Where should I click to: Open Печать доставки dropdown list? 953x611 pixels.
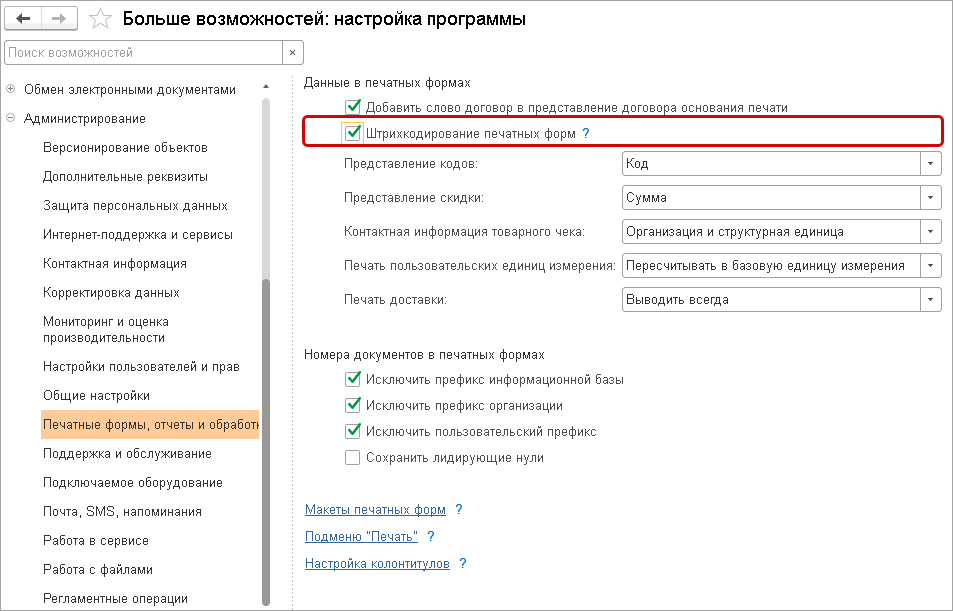click(931, 299)
